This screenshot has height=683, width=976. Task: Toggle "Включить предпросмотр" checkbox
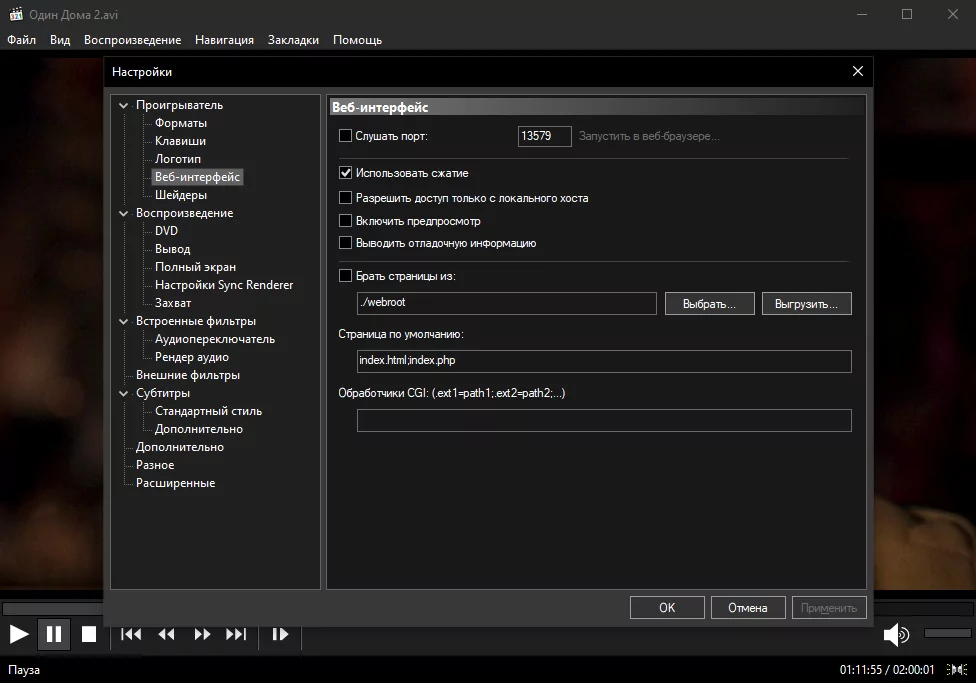pyautogui.click(x=346, y=221)
